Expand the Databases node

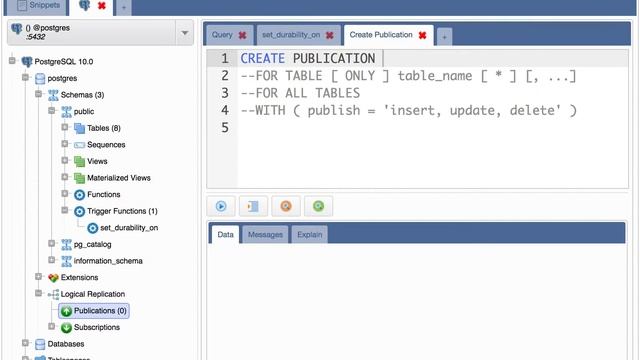[x=25, y=343]
